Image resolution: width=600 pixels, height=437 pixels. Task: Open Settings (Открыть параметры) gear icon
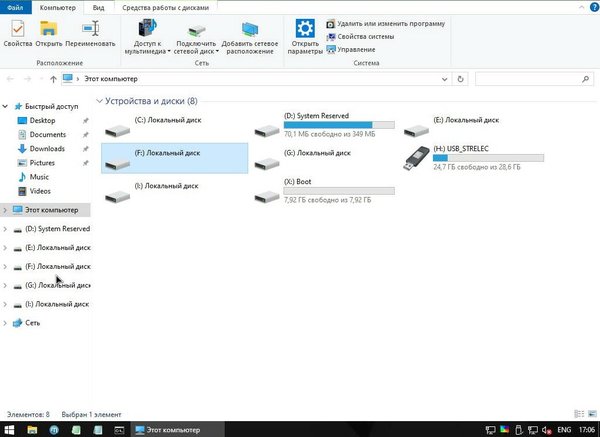coord(305,33)
